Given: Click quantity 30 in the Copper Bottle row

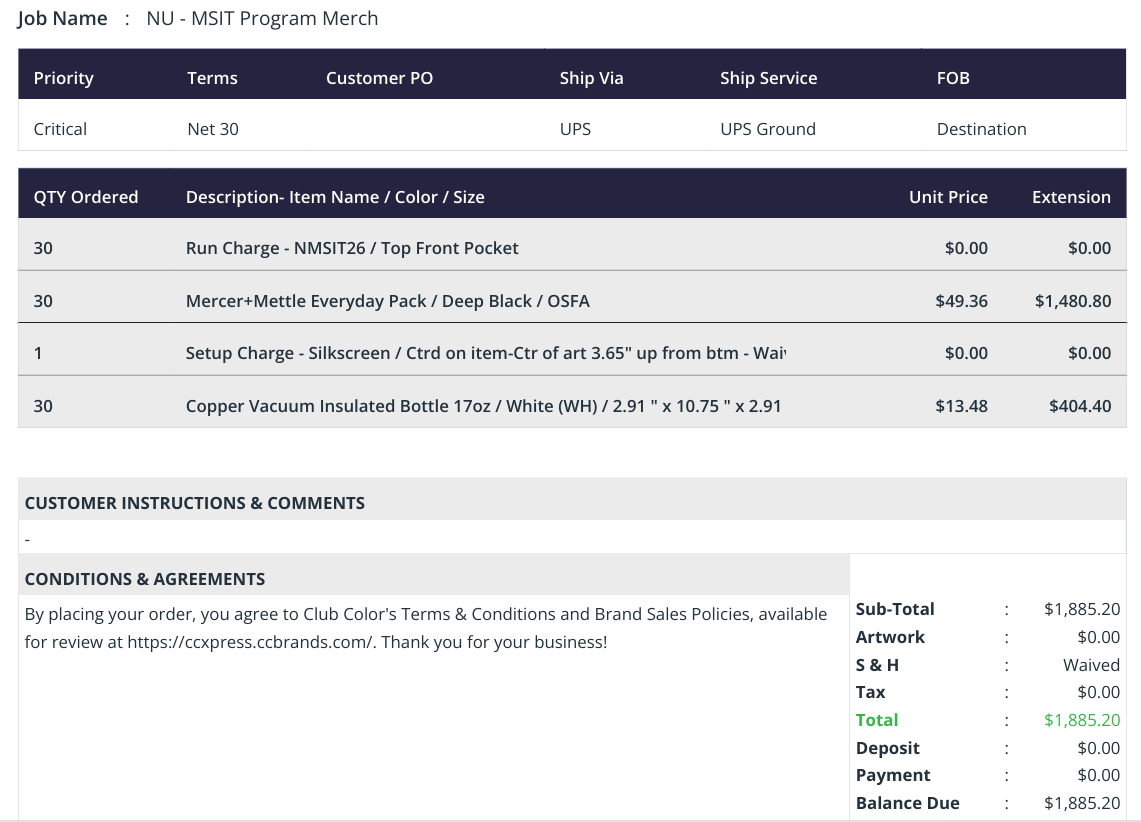Looking at the screenshot, I should coord(43,406).
